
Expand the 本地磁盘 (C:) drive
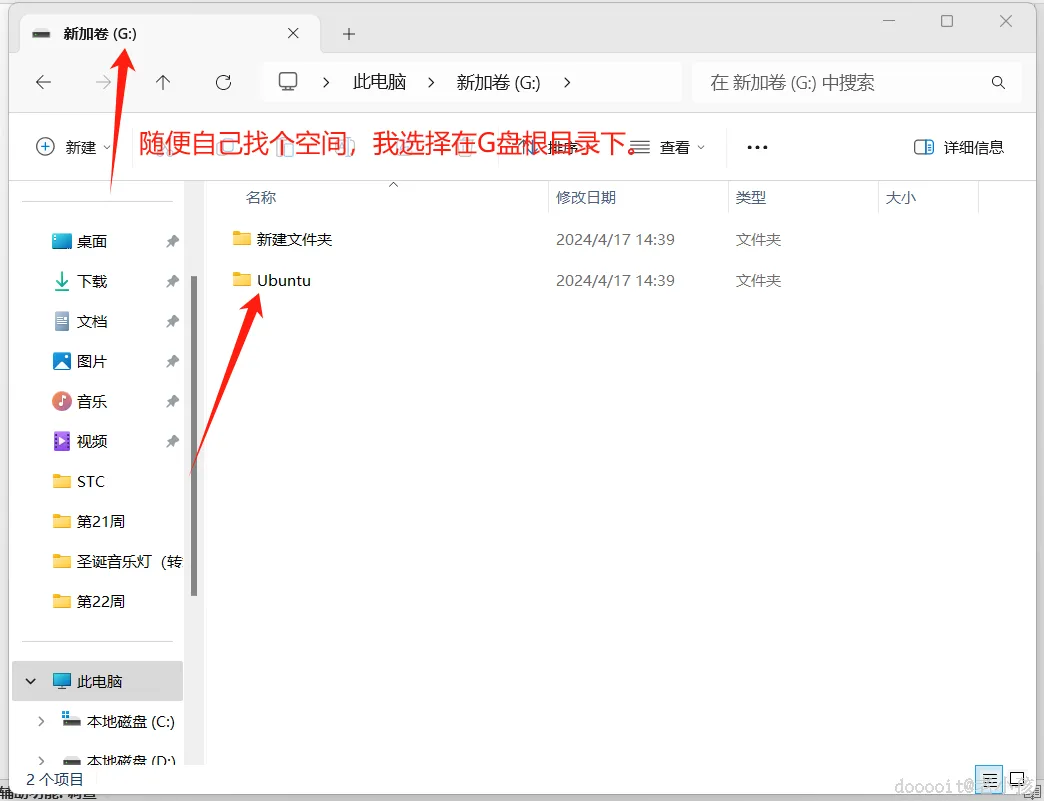click(40, 721)
